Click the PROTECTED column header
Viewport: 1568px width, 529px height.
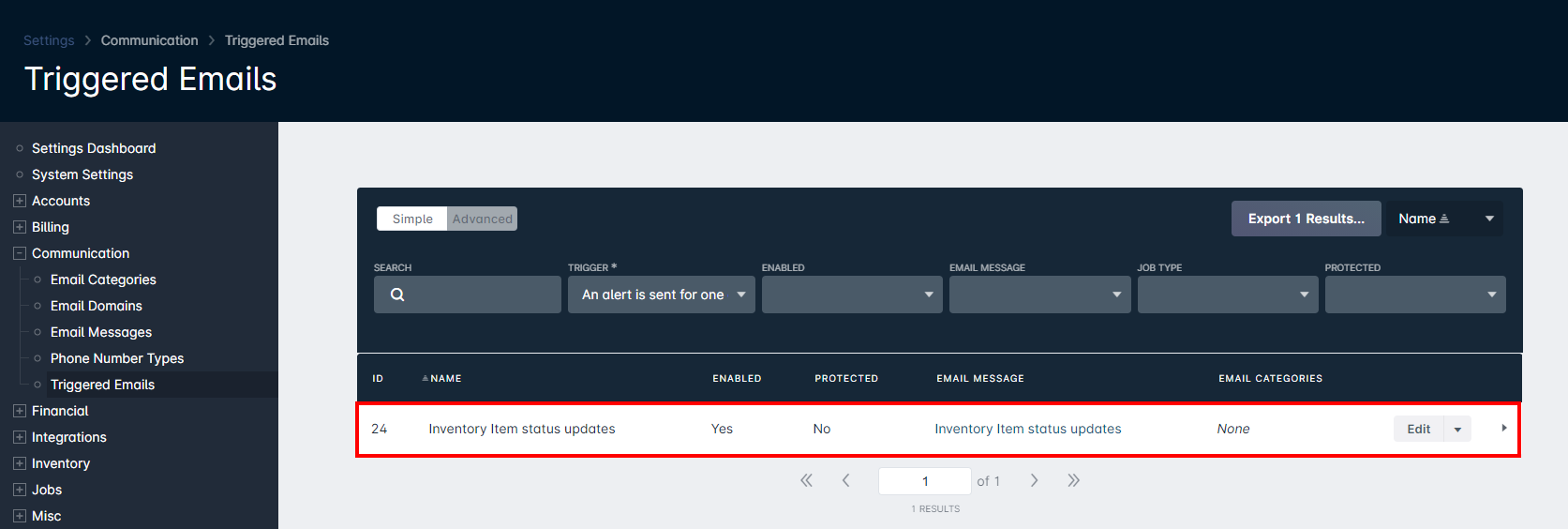click(x=846, y=379)
